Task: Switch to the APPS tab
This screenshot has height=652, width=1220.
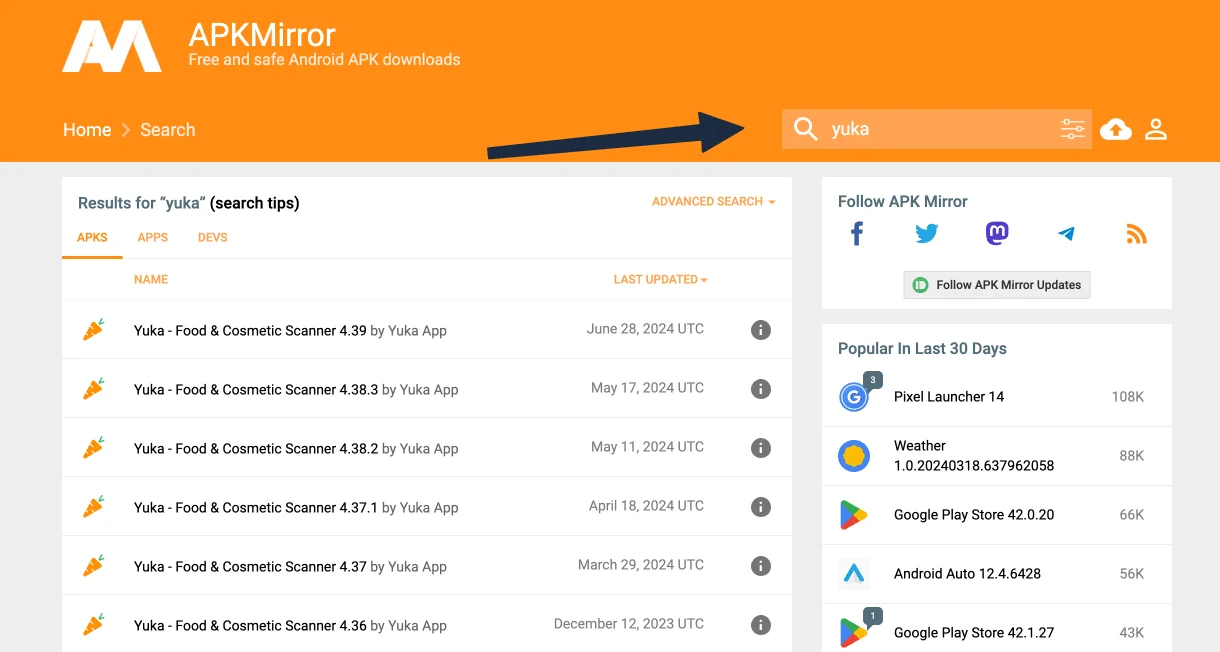Action: tap(153, 238)
